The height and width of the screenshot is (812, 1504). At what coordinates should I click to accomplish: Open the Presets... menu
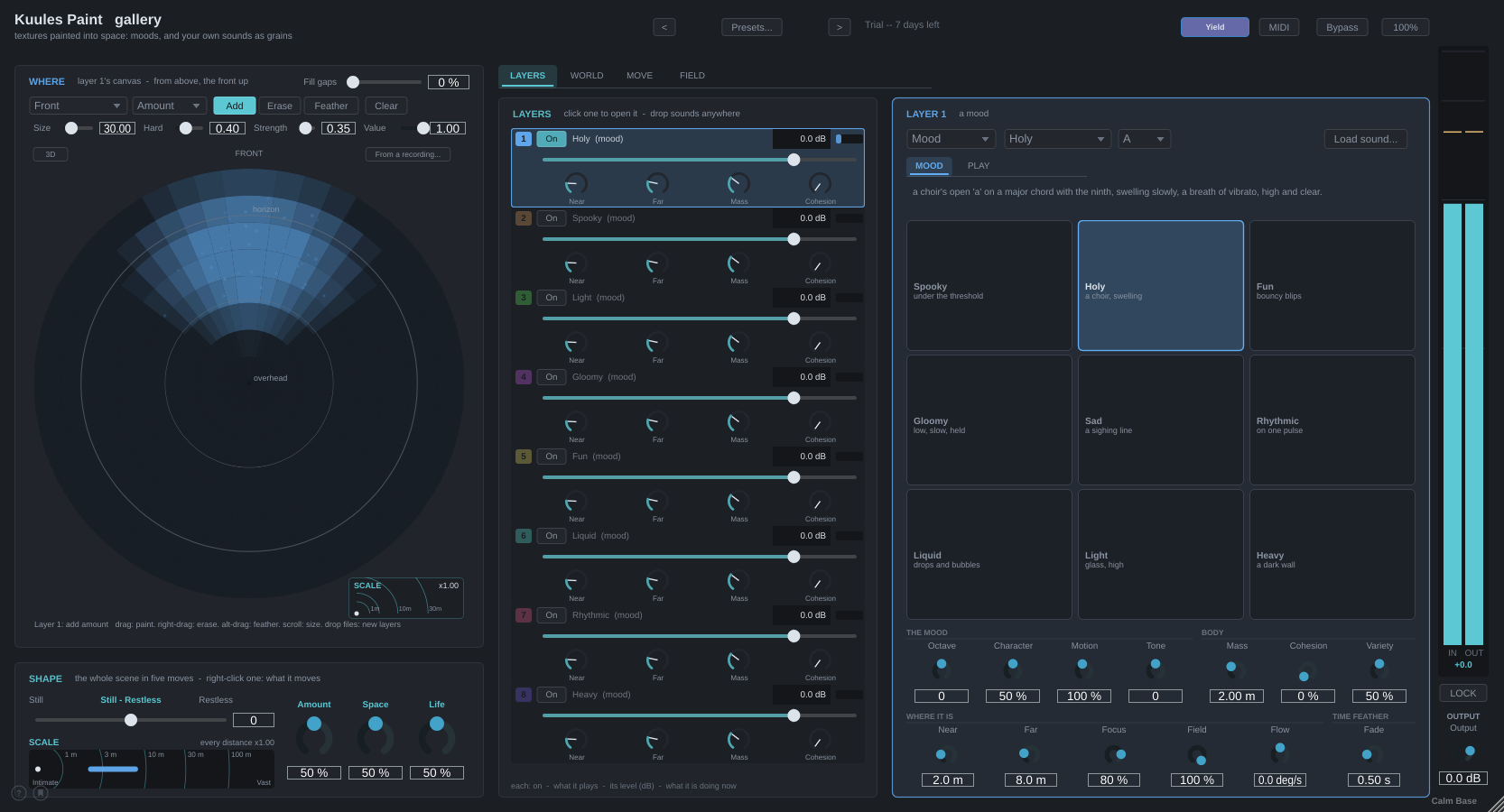(x=752, y=27)
